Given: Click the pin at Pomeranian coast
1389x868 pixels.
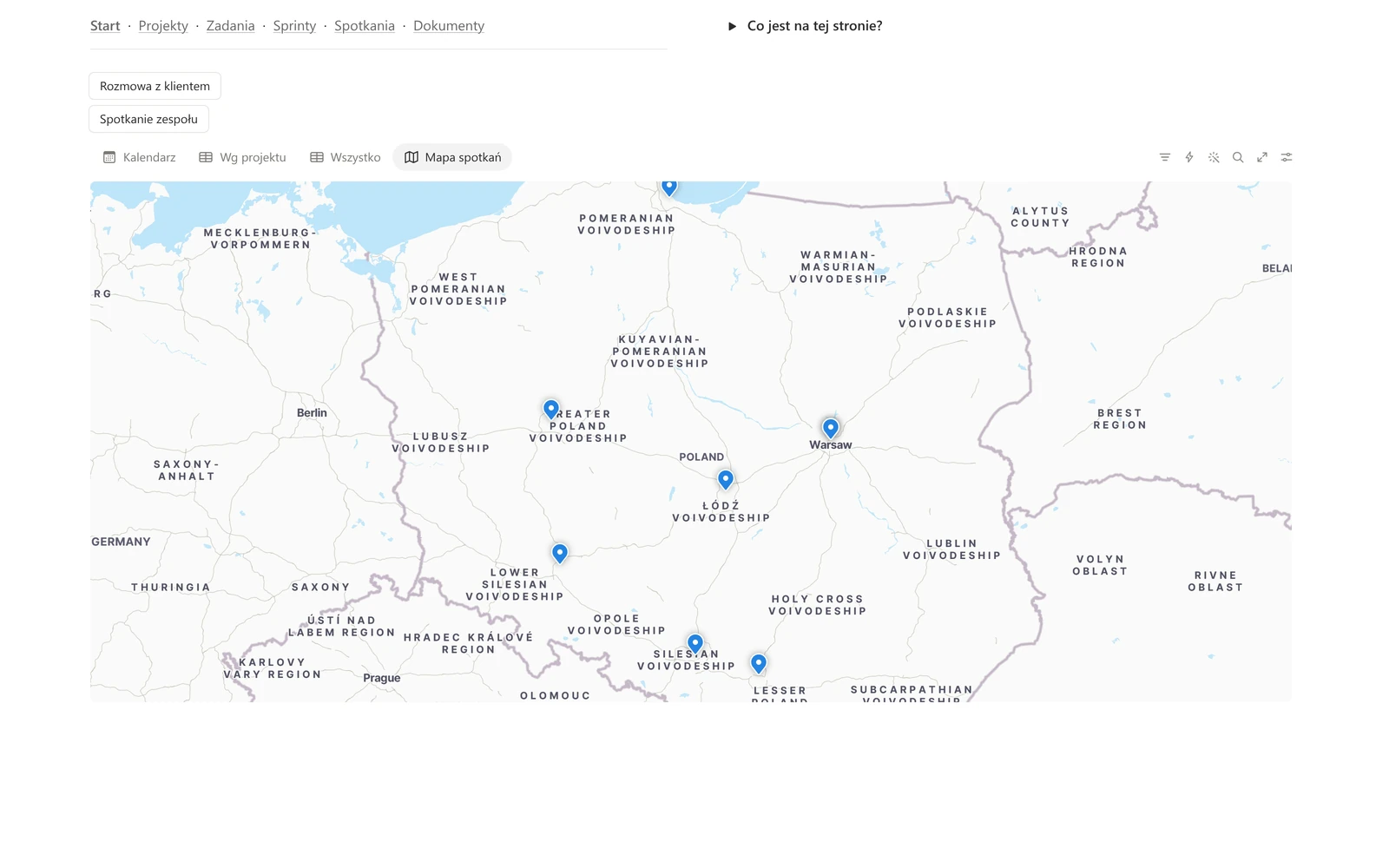Looking at the screenshot, I should (669, 187).
